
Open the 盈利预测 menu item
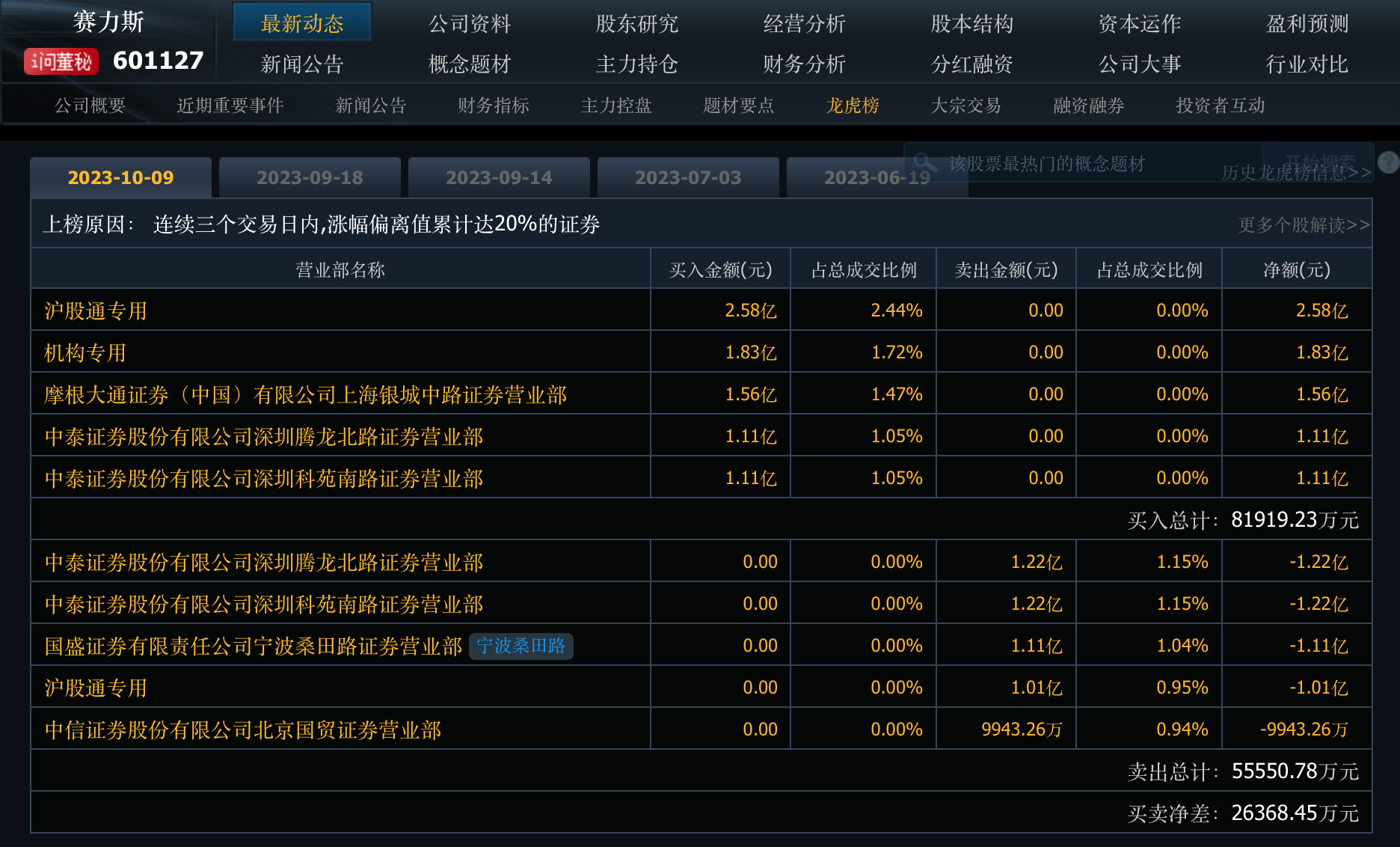click(1307, 23)
